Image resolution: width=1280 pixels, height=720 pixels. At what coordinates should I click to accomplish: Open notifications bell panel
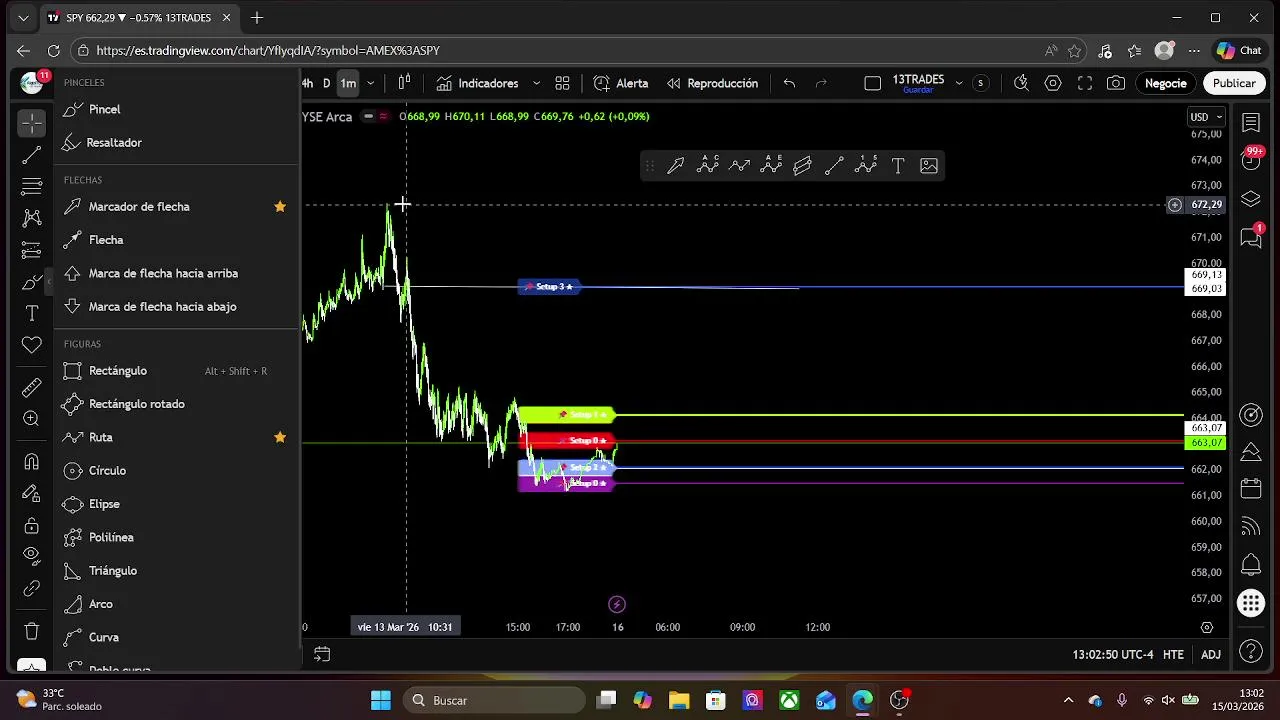point(1251,565)
